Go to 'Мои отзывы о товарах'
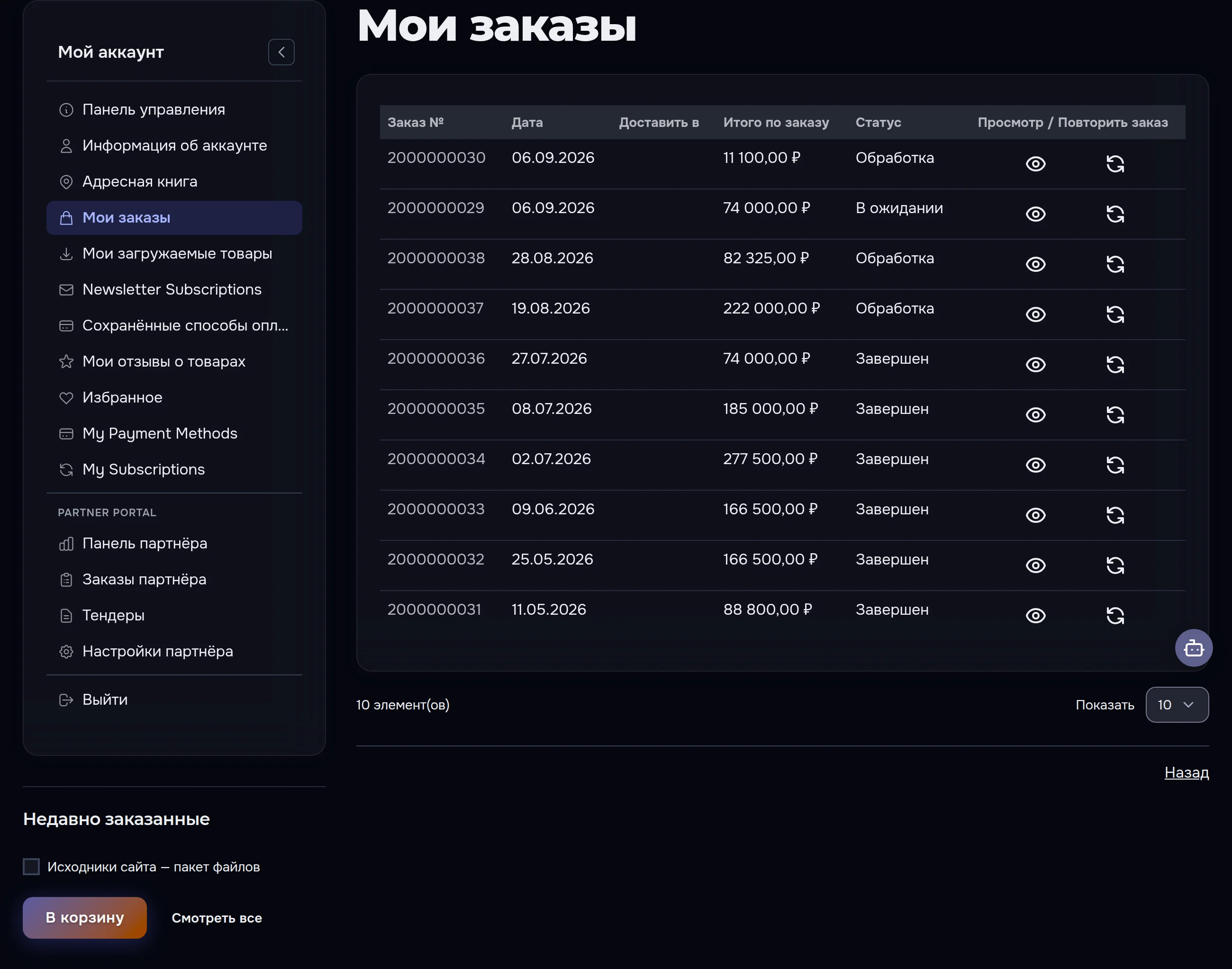The image size is (1232, 969). 174,361
